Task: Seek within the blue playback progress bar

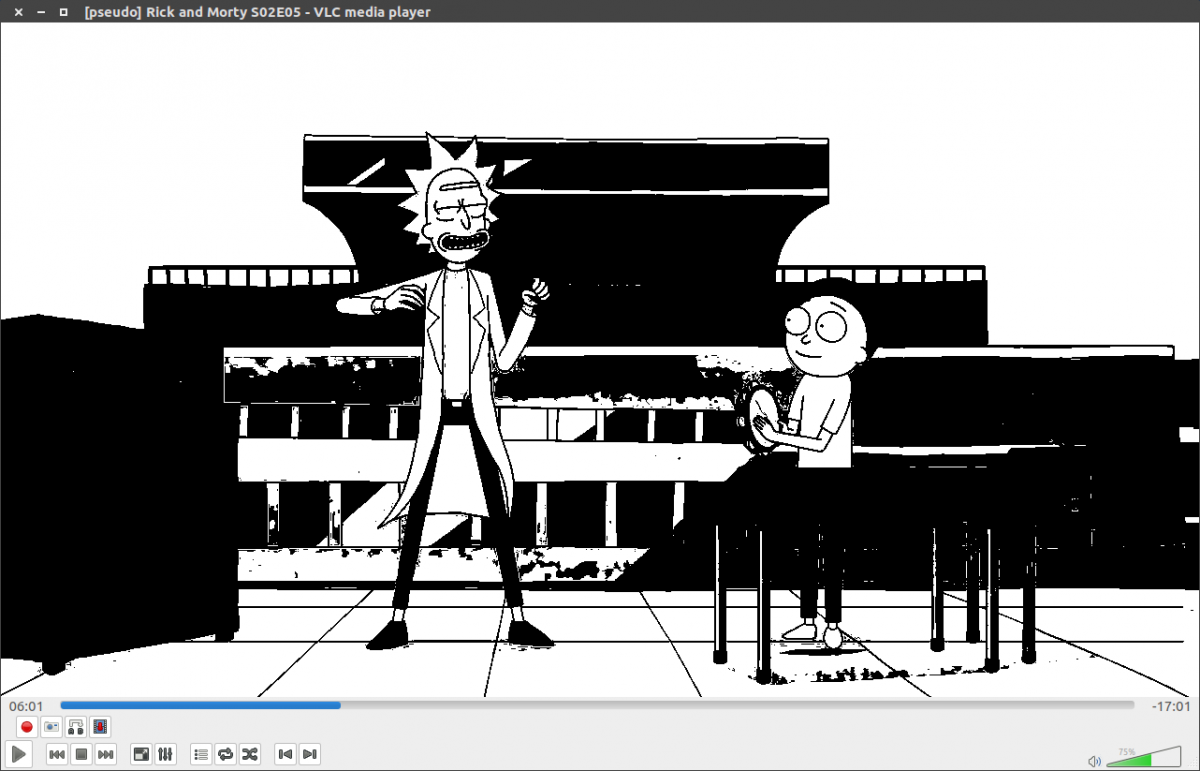Action: click(x=596, y=705)
